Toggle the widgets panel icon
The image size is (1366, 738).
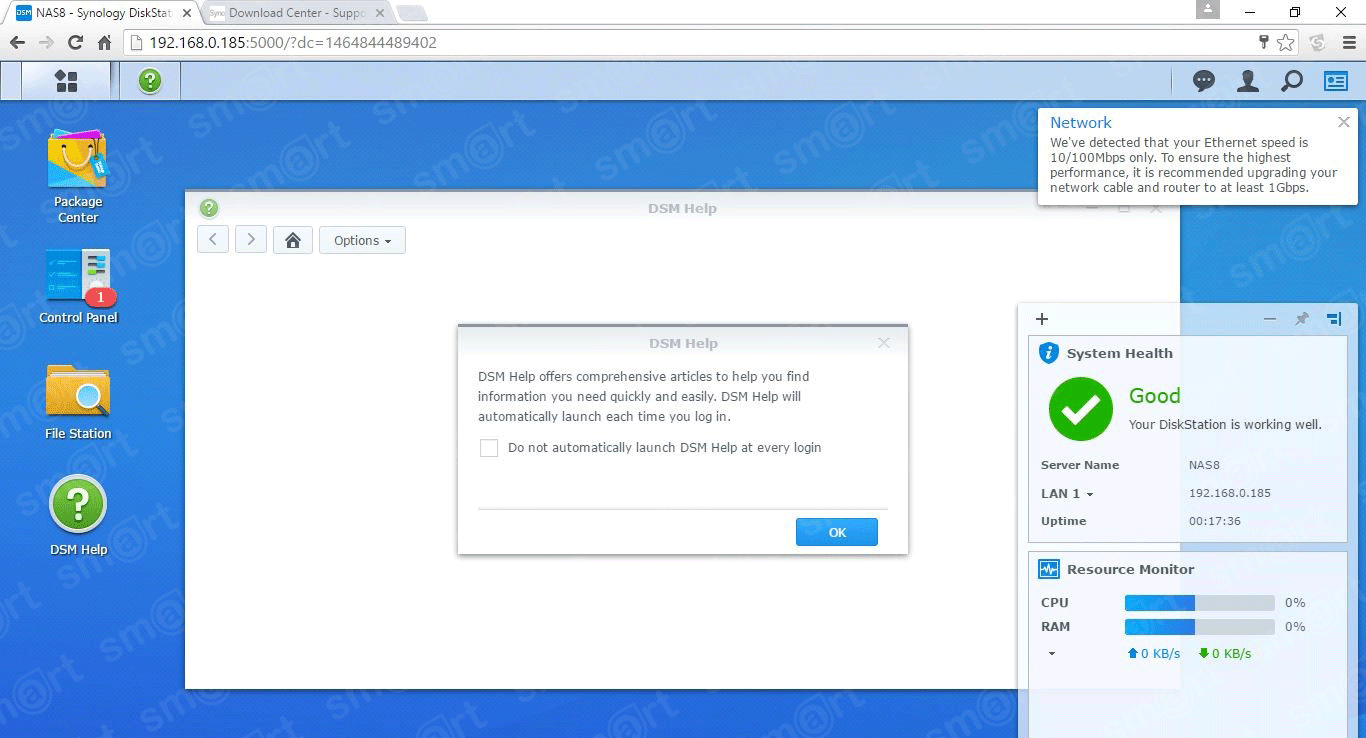coord(1336,81)
